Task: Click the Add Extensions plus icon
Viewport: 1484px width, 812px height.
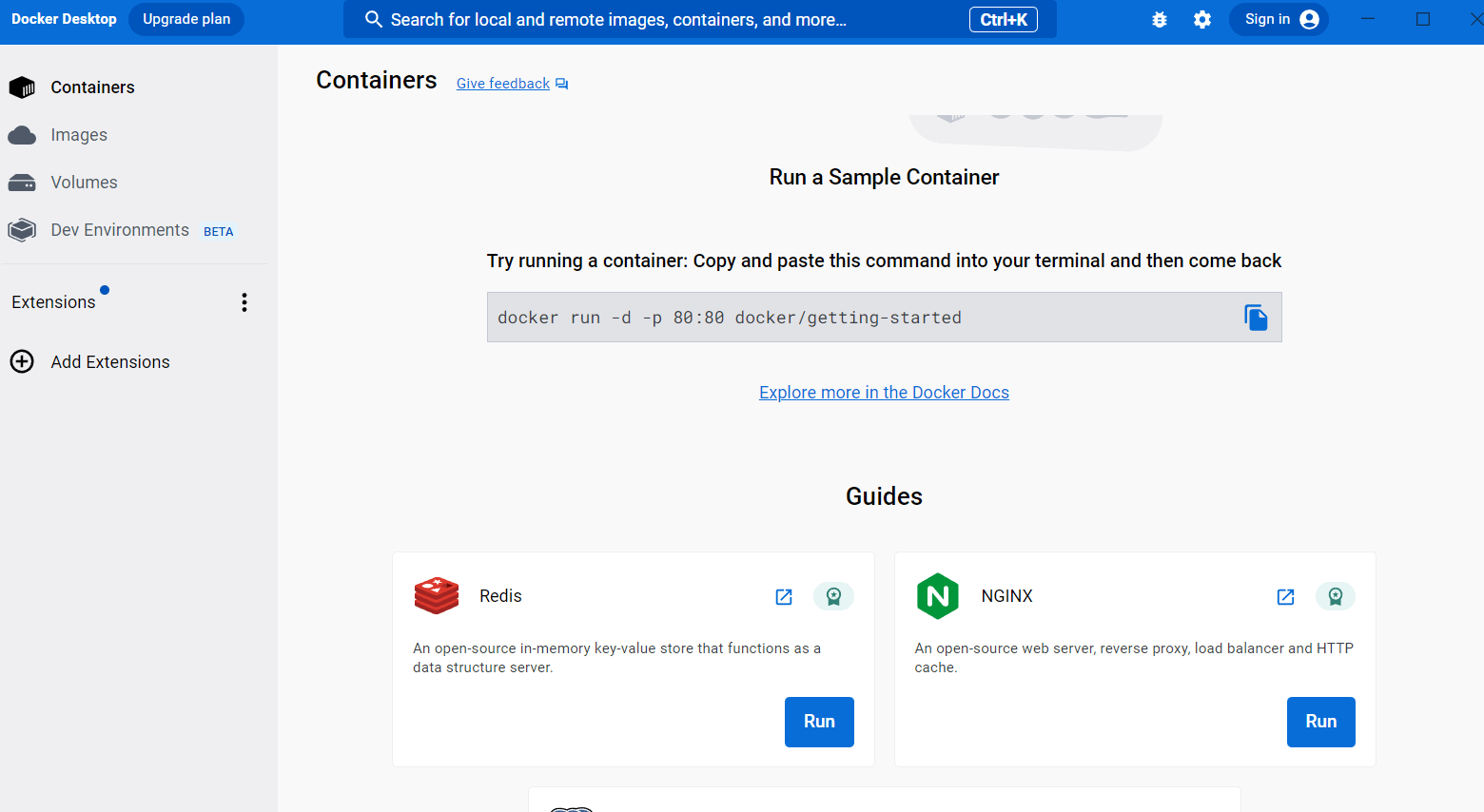Action: (22, 361)
